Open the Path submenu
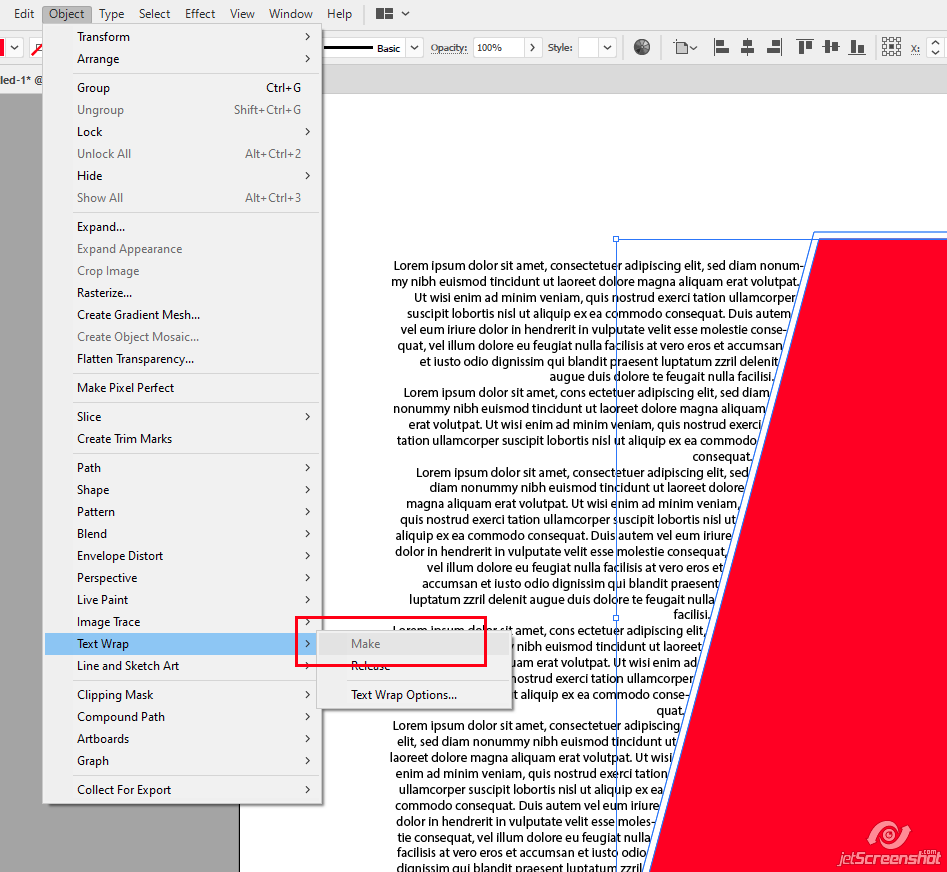Image resolution: width=947 pixels, height=872 pixels. tap(182, 468)
